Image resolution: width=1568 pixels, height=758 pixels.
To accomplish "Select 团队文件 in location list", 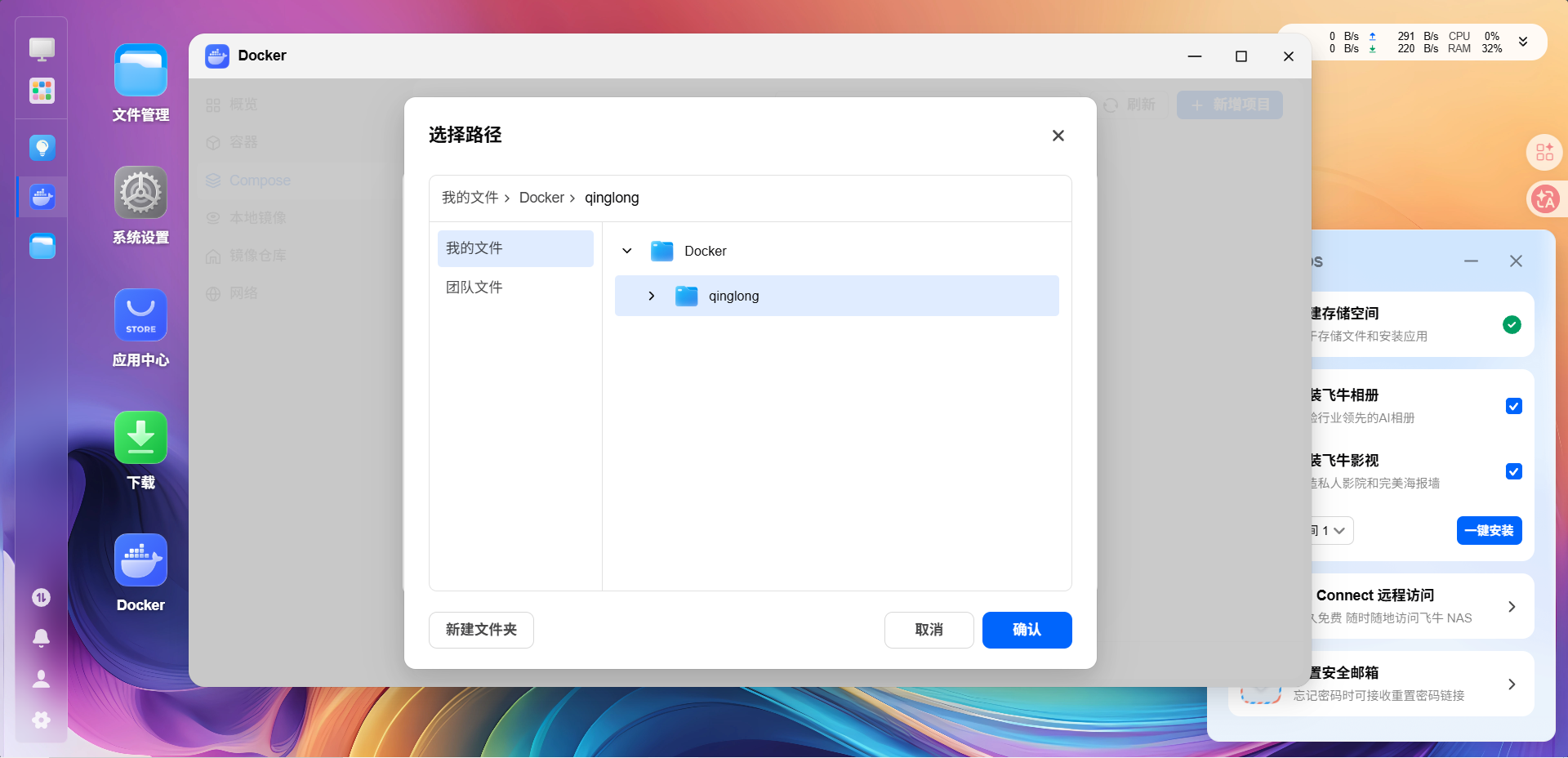I will (x=515, y=288).
